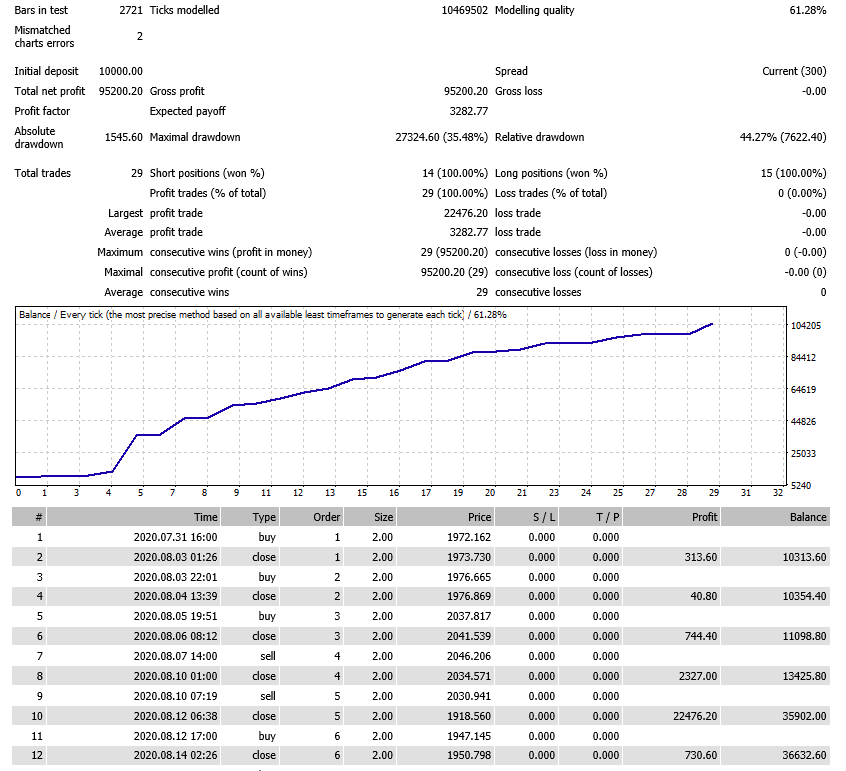This screenshot has width=846, height=771.
Task: Click the Mismatched charts errors label
Action: (x=44, y=37)
